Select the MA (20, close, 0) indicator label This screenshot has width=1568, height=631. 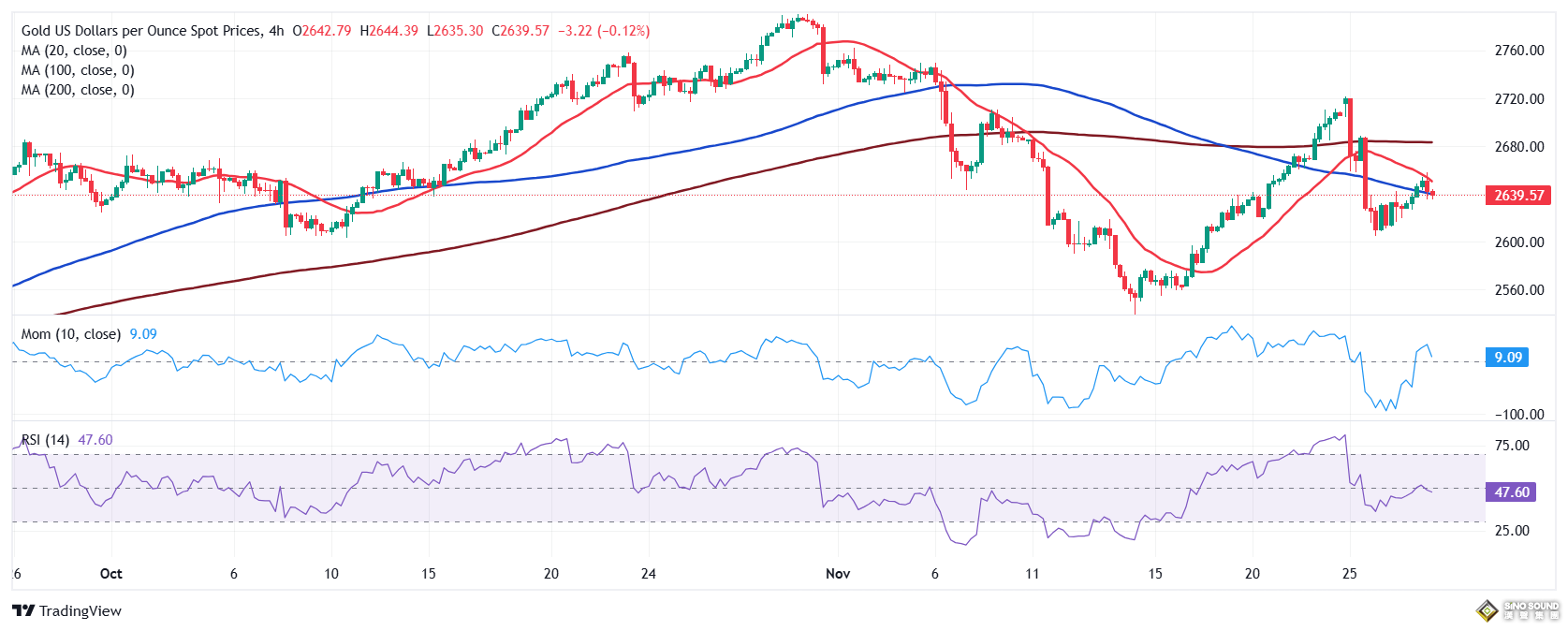pyautogui.click(x=74, y=51)
